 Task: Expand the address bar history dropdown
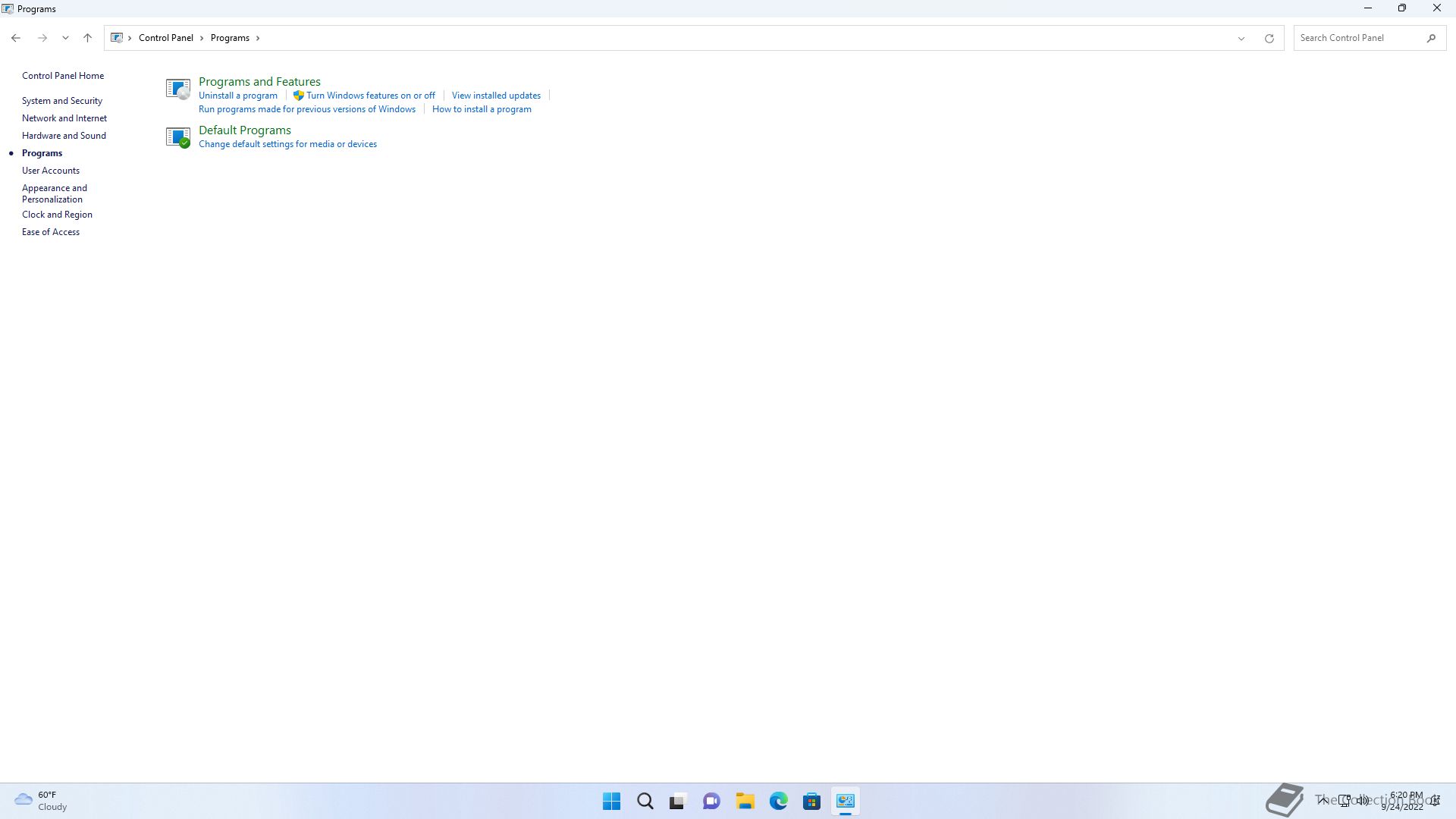click(1241, 38)
